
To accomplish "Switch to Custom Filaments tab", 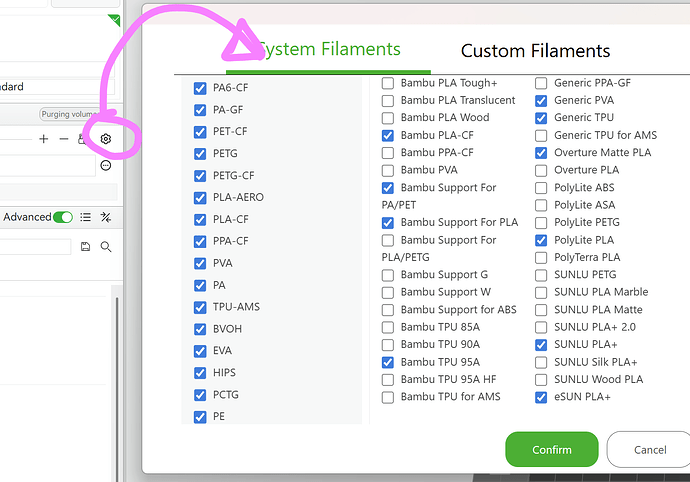I will (535, 51).
